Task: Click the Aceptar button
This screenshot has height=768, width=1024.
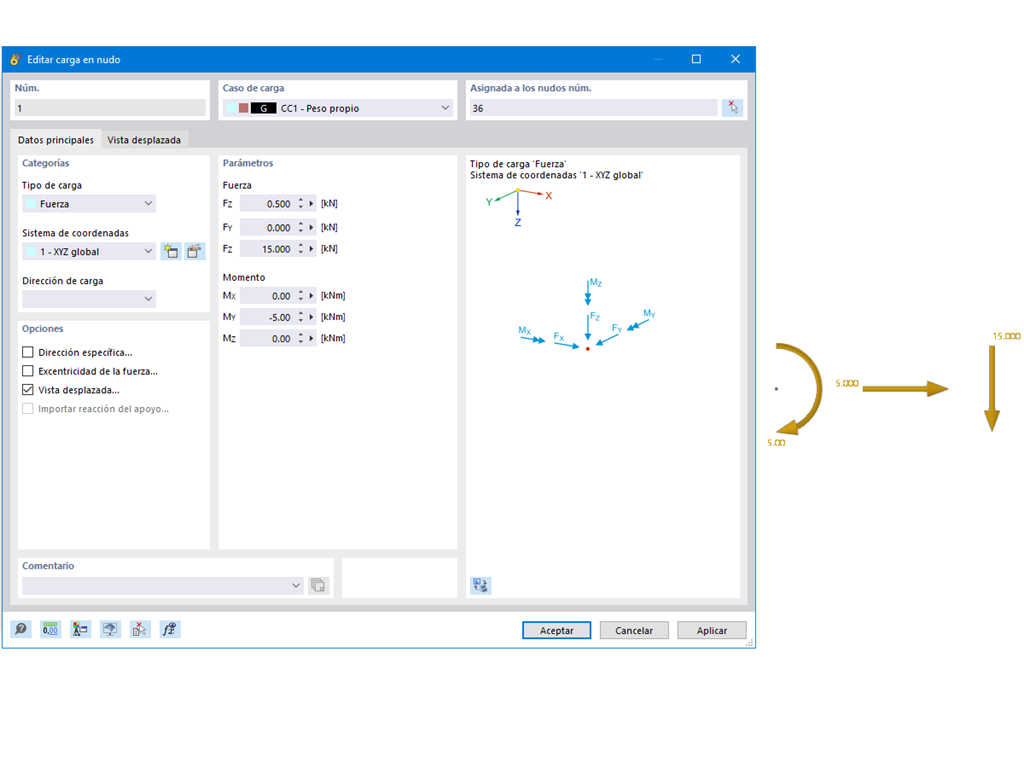Action: 556,630
